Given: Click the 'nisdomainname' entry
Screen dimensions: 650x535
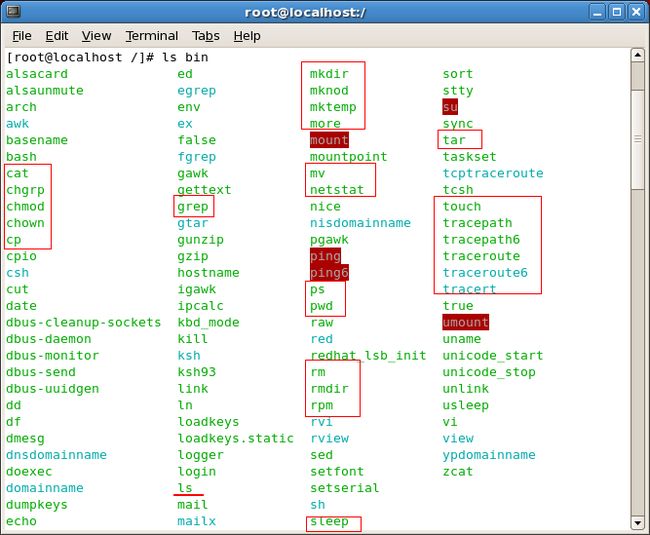Looking at the screenshot, I should pos(360,223).
